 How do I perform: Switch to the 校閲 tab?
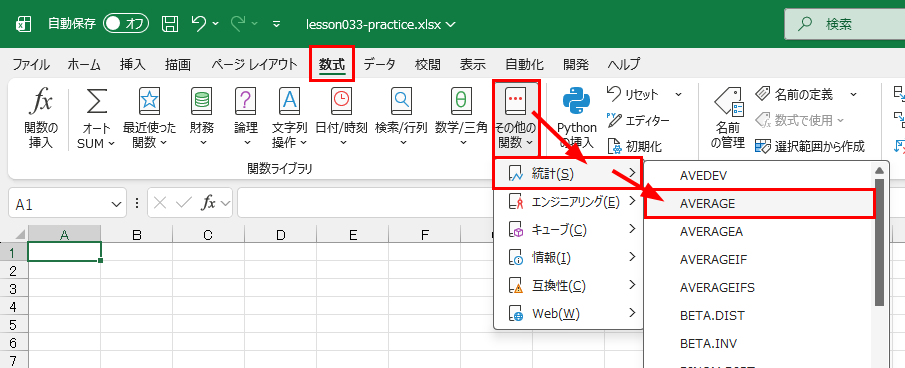pos(428,64)
